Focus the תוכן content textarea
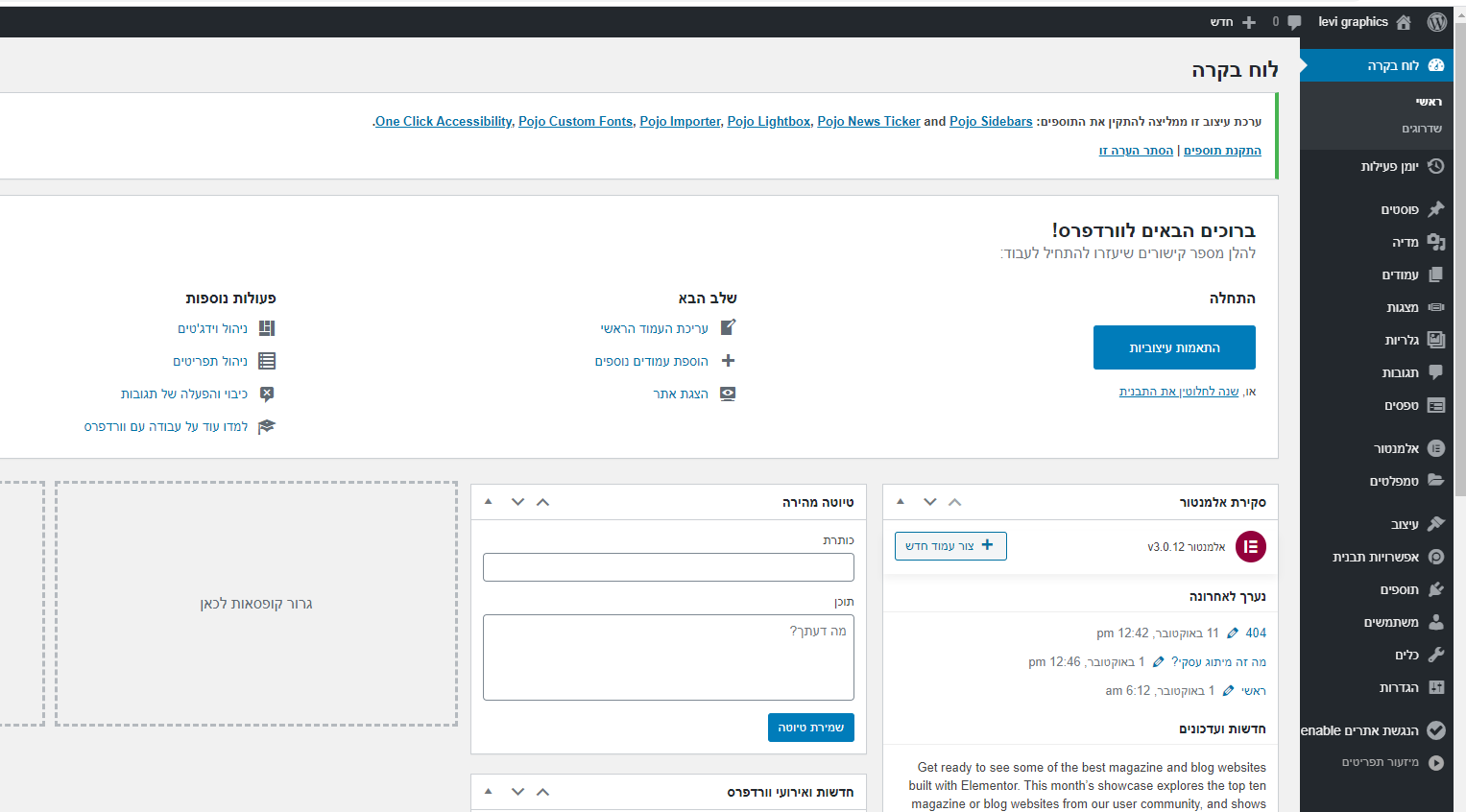 point(668,657)
